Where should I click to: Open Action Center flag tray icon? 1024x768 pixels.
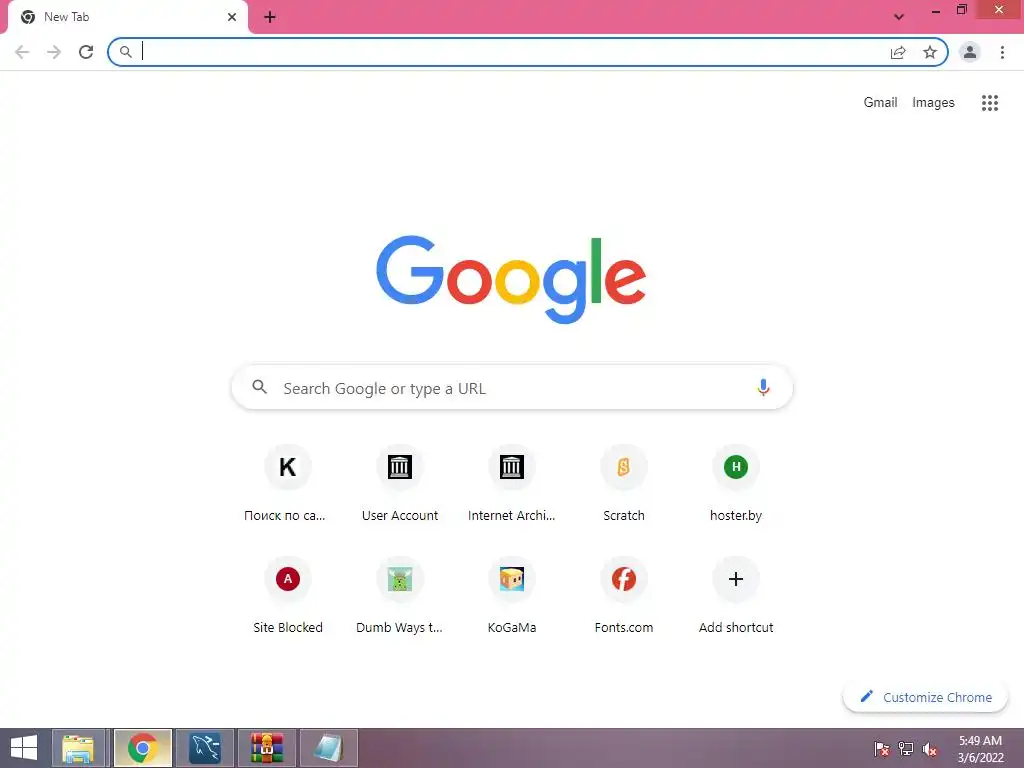pyautogui.click(x=882, y=749)
